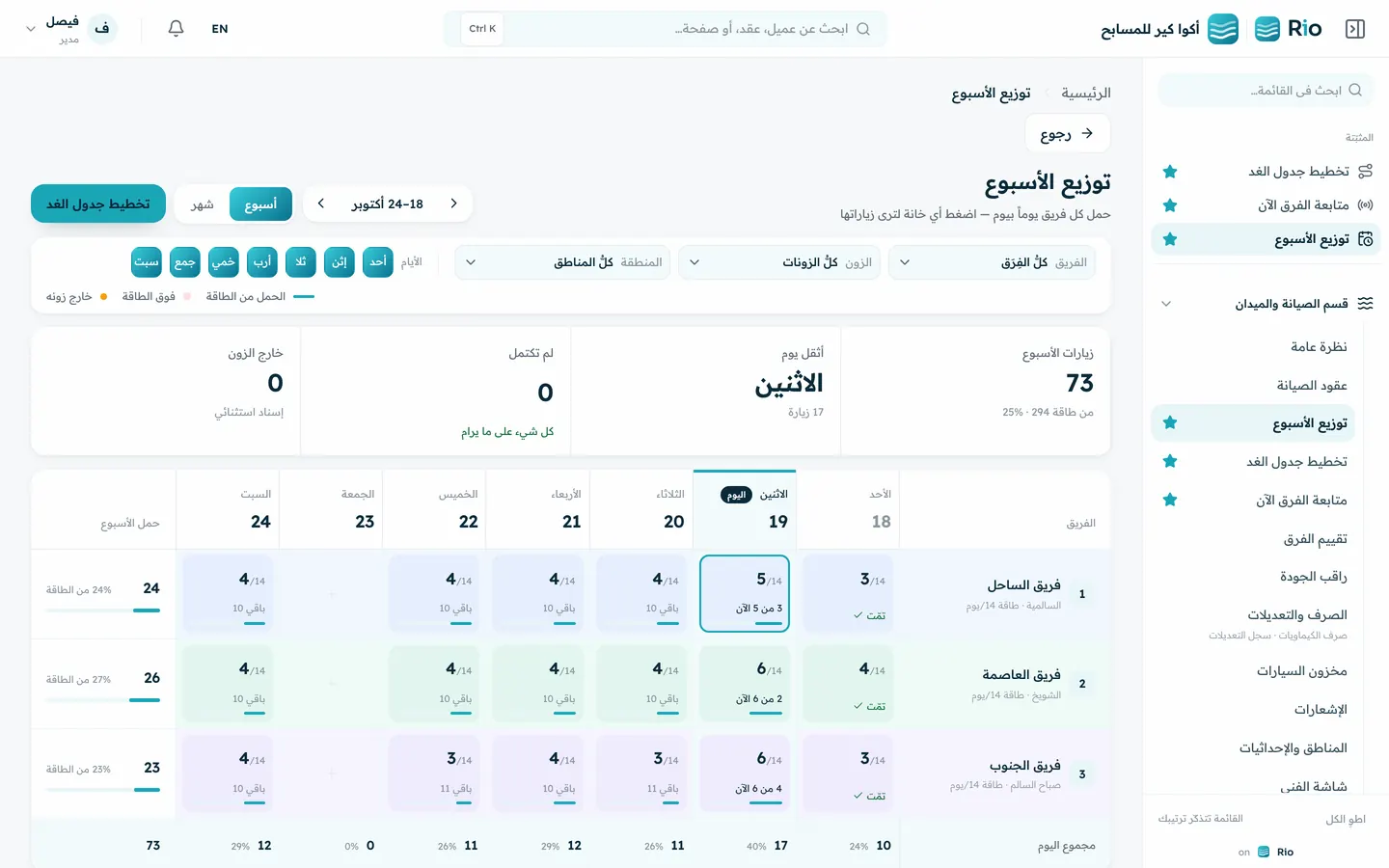The width and height of the screenshot is (1389, 868).
Task: Click the تخطيط جدول الغد primary button
Action: [x=98, y=203]
